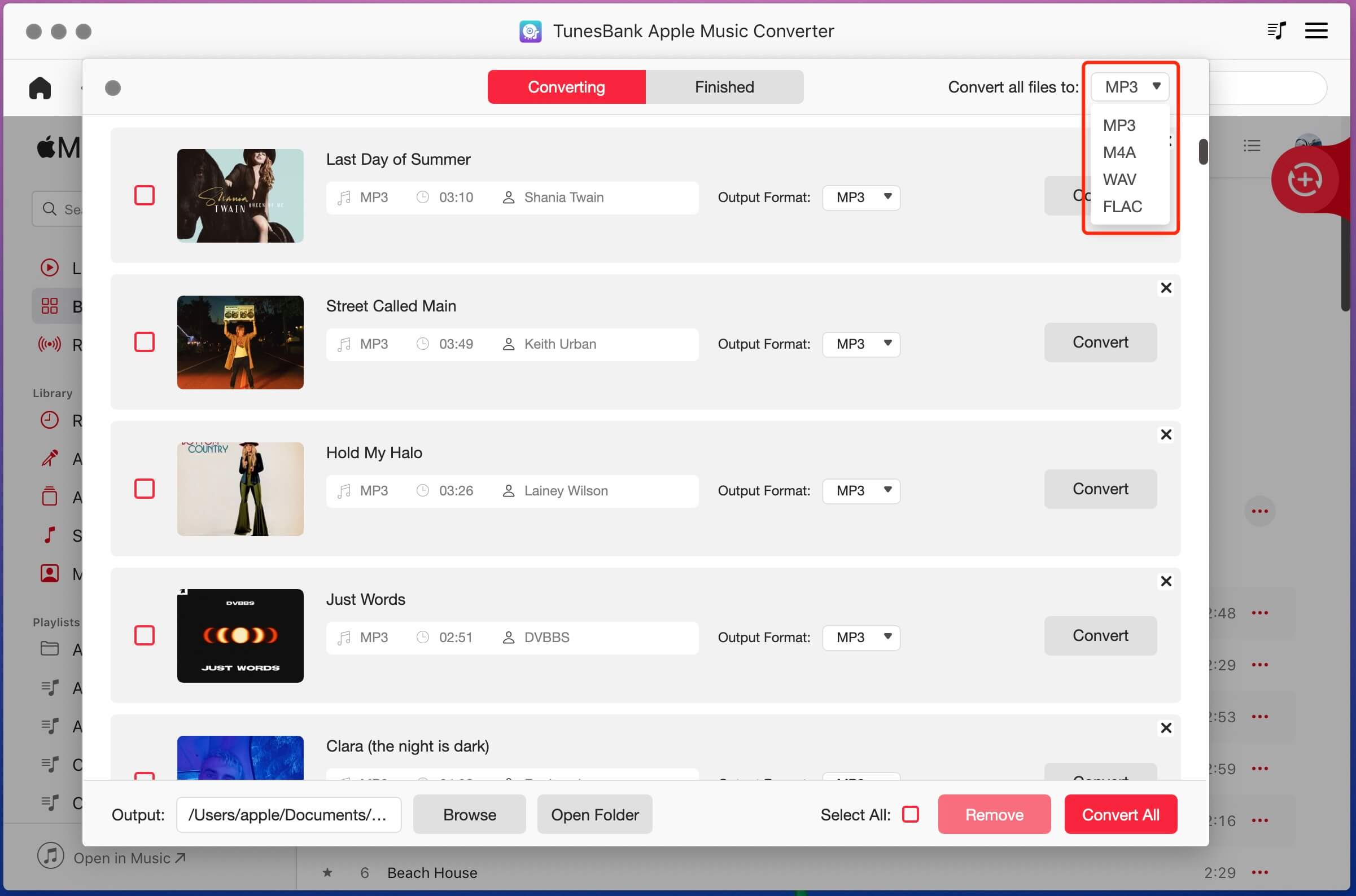Click the Lainey Wilson album cover

240,489
